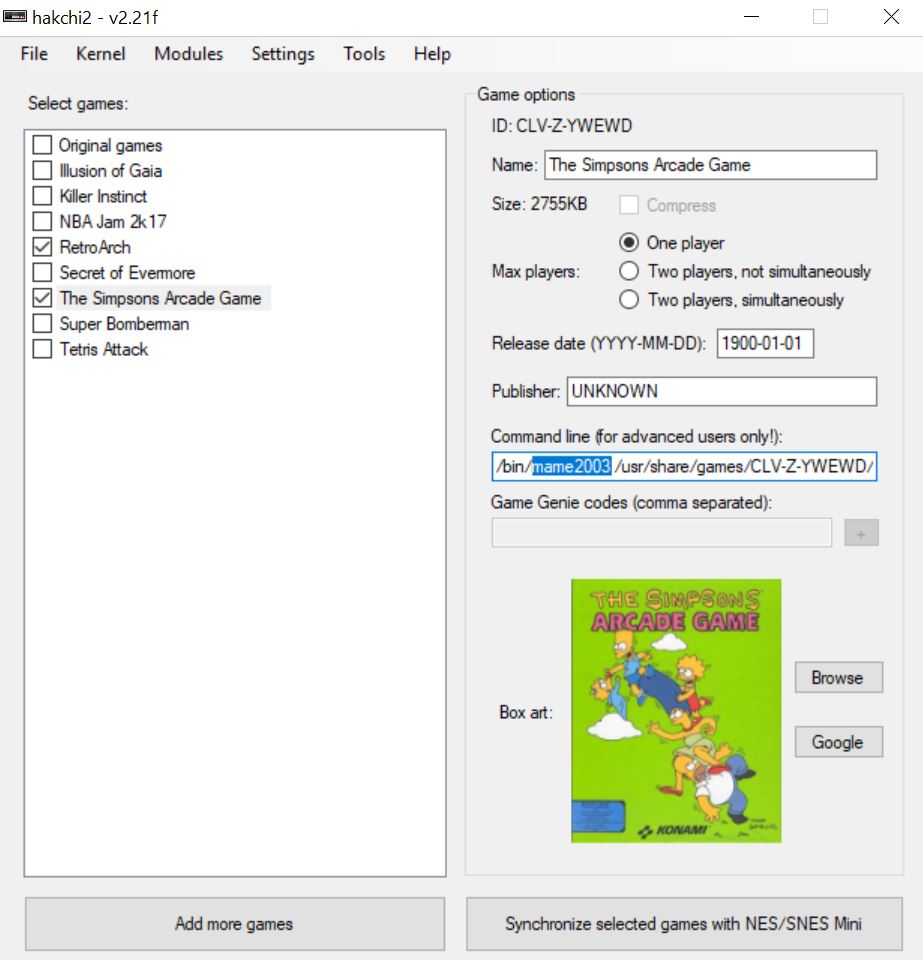Select Killer Instinct in the games list
The image size is (923, 960).
pos(103,196)
